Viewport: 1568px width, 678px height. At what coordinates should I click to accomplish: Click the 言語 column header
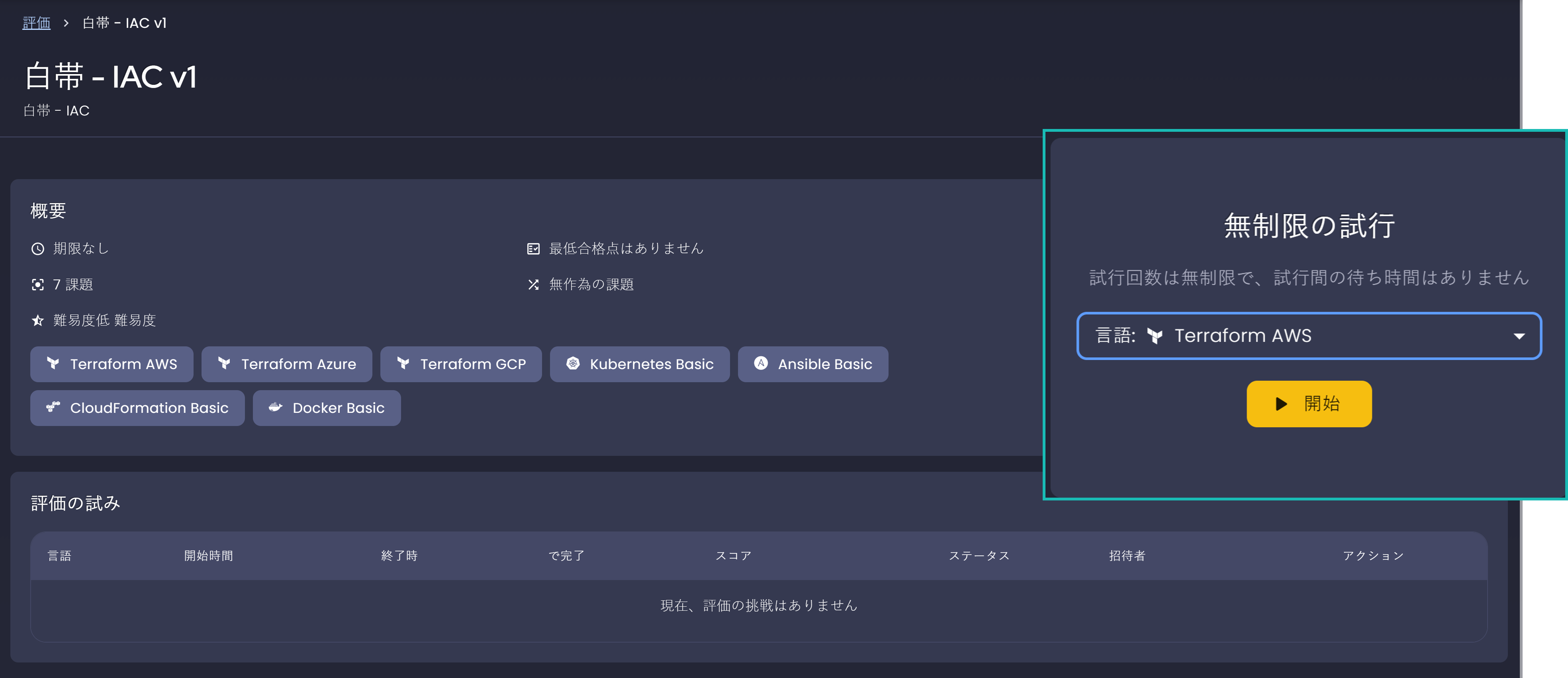pos(60,555)
